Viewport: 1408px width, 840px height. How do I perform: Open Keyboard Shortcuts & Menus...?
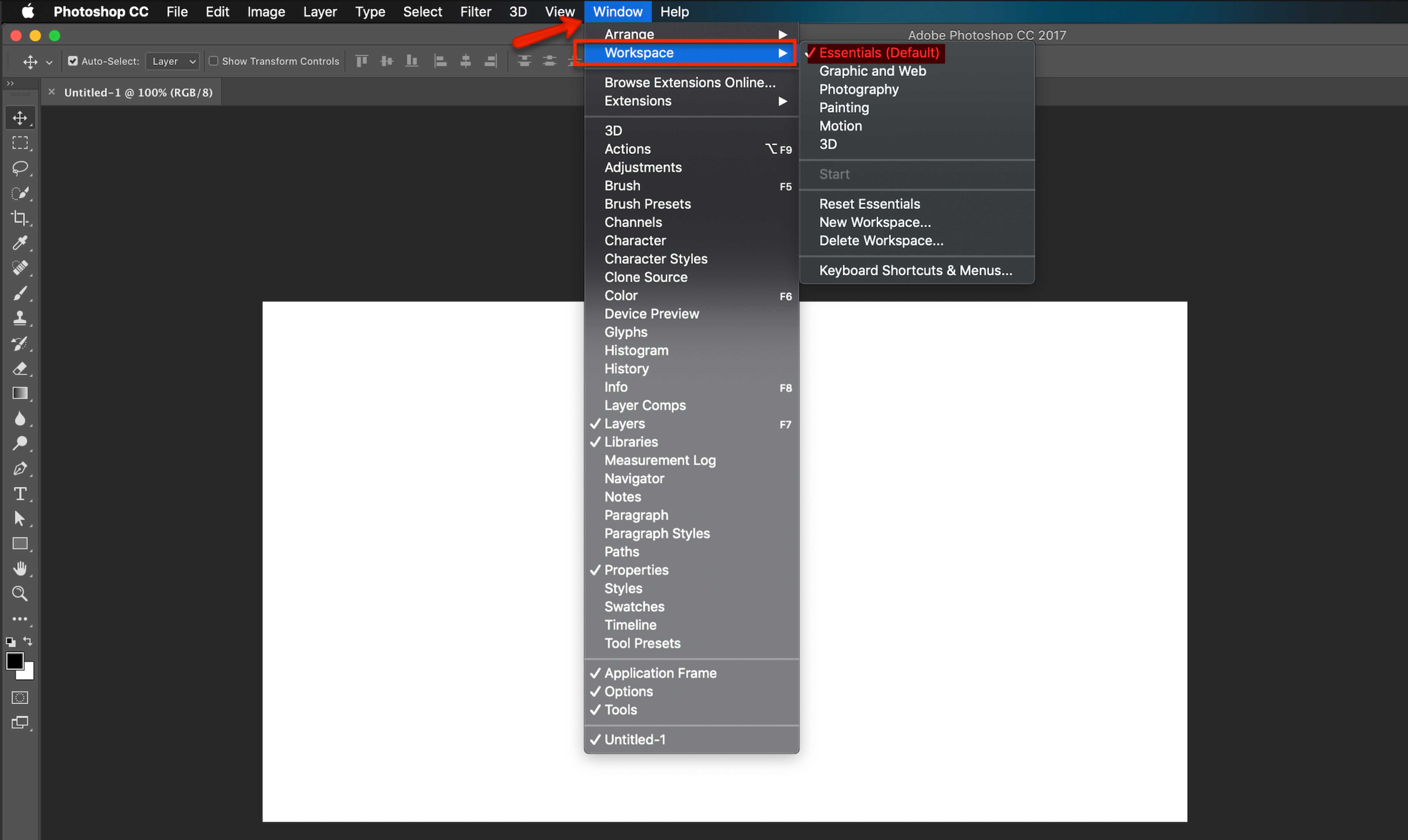pyautogui.click(x=915, y=271)
